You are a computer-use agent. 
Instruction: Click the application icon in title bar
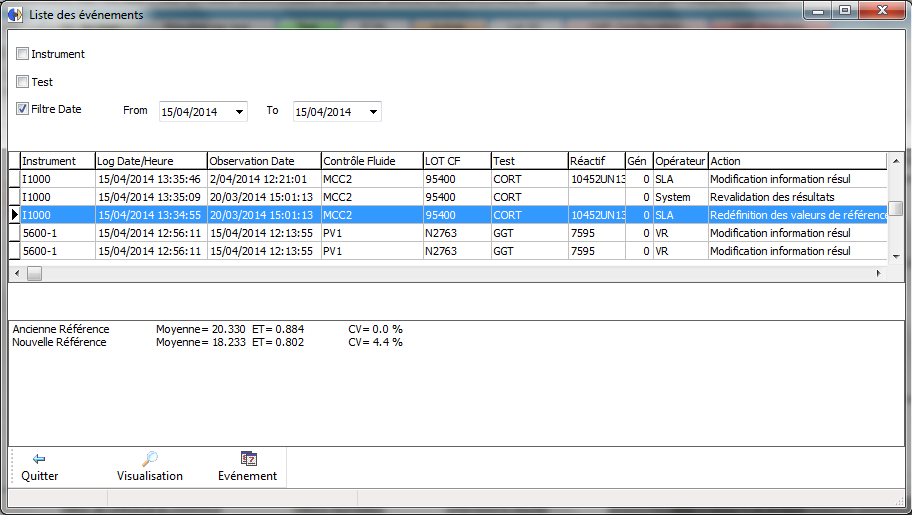tap(16, 15)
